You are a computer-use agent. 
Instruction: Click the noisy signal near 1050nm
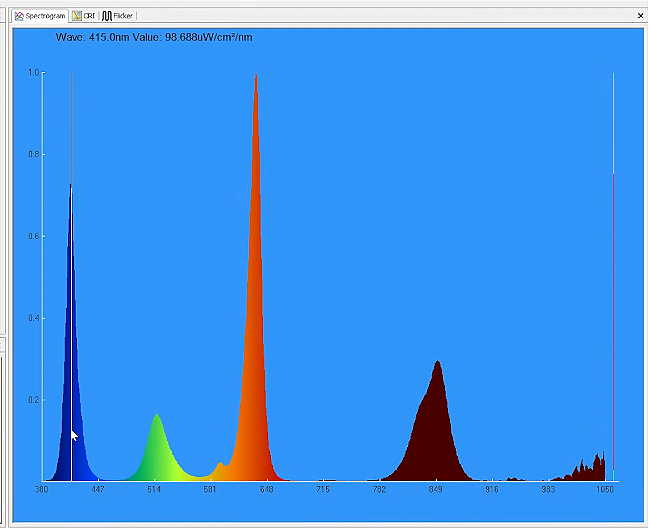(596, 469)
